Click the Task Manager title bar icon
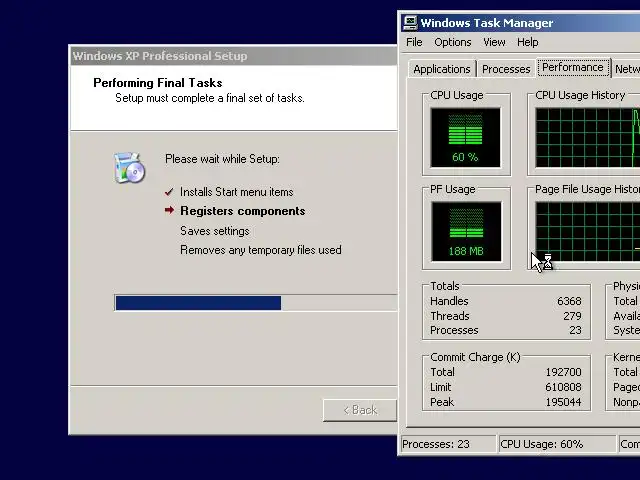This screenshot has width=640, height=480. click(410, 23)
